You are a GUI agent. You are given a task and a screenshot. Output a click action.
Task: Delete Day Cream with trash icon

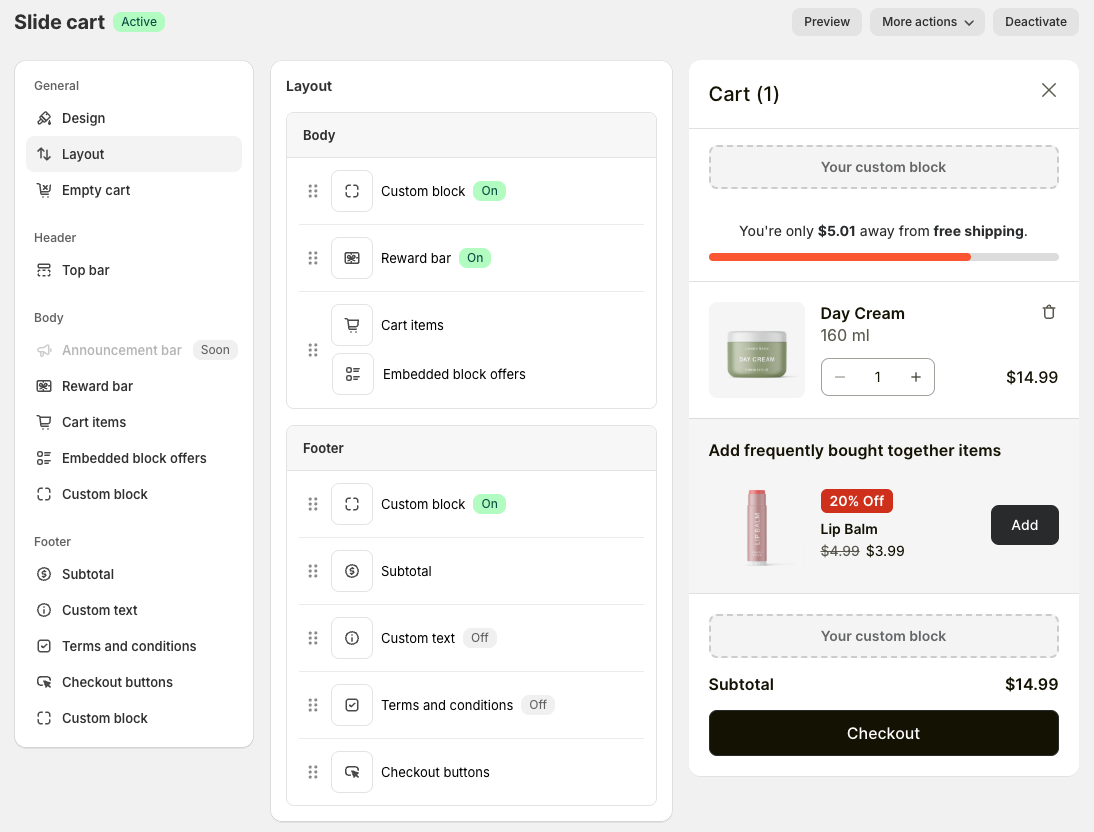(x=1049, y=312)
